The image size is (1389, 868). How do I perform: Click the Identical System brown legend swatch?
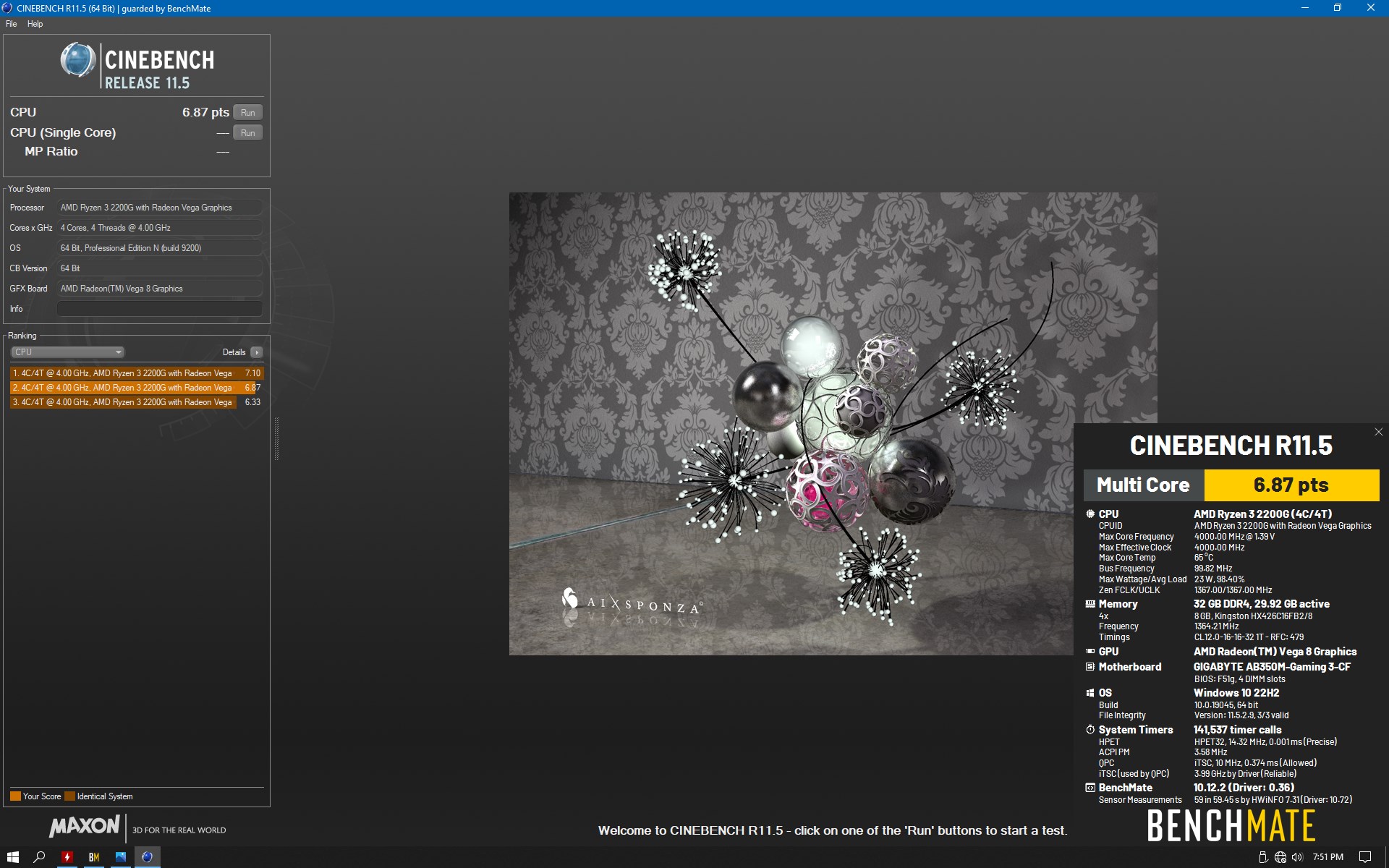click(x=69, y=796)
